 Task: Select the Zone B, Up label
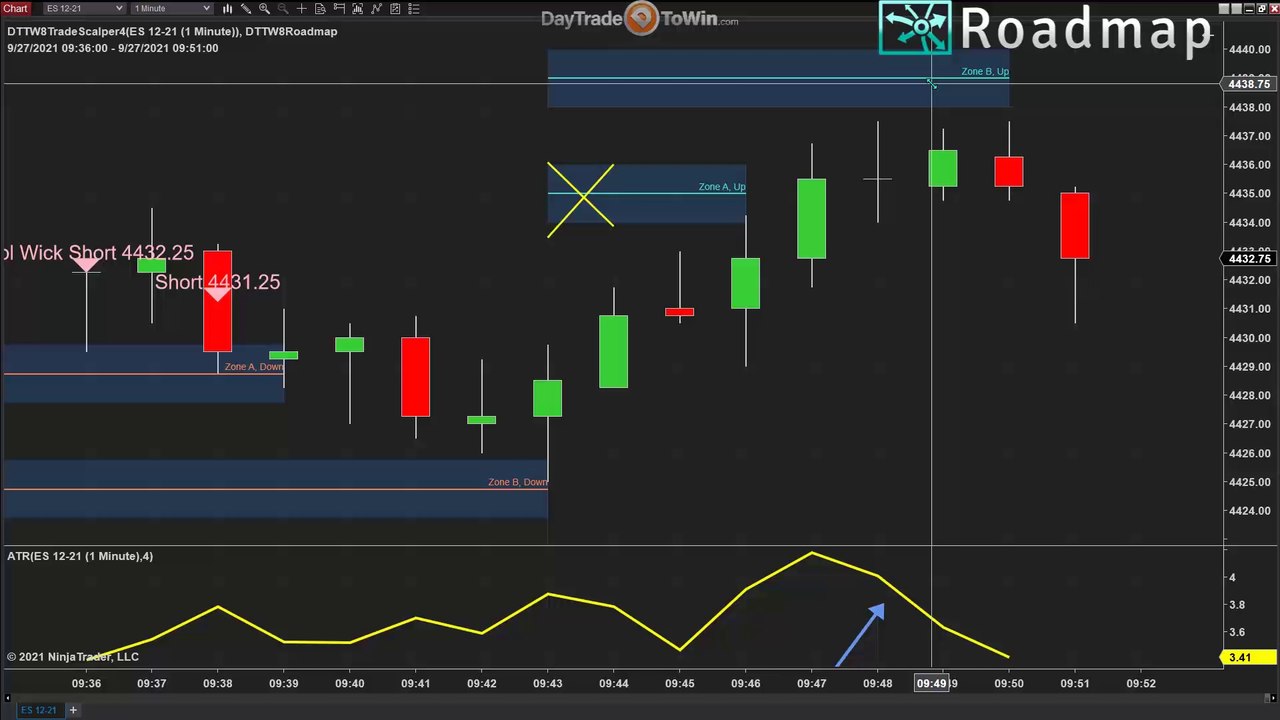click(985, 72)
